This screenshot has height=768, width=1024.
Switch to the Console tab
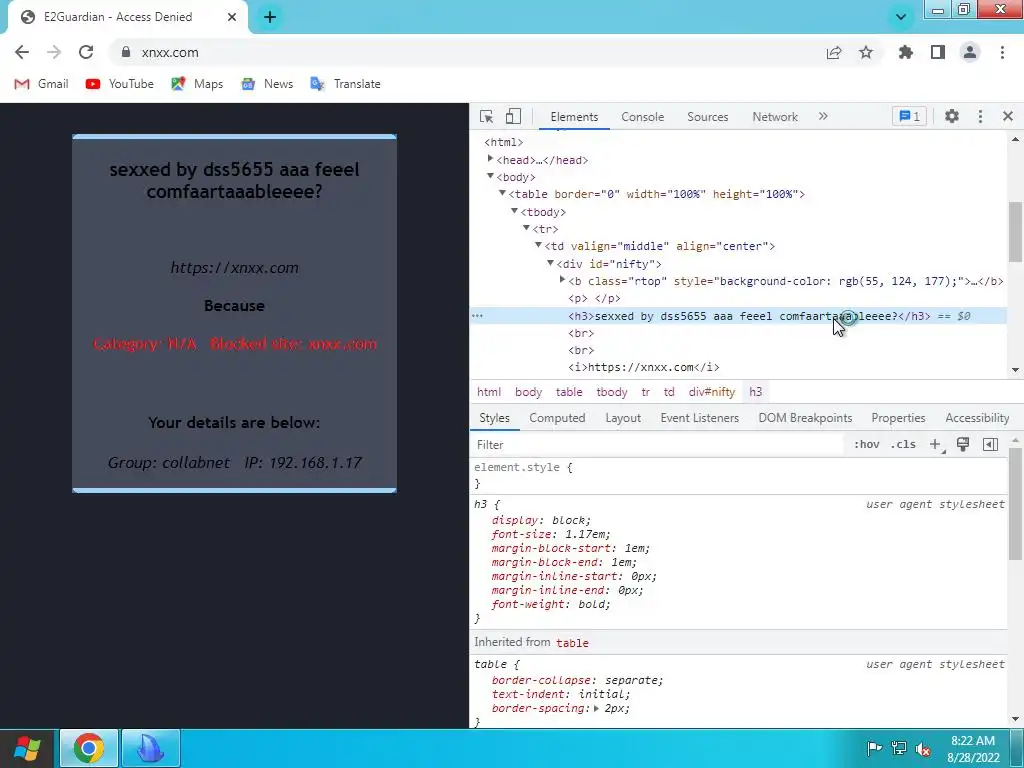pos(643,117)
